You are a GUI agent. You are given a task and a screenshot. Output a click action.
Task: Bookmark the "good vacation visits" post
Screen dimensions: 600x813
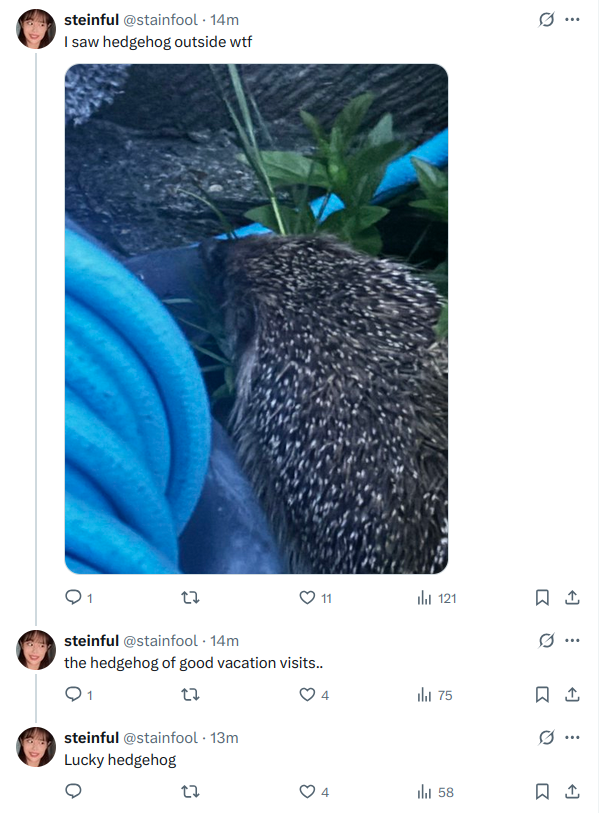tap(542, 694)
